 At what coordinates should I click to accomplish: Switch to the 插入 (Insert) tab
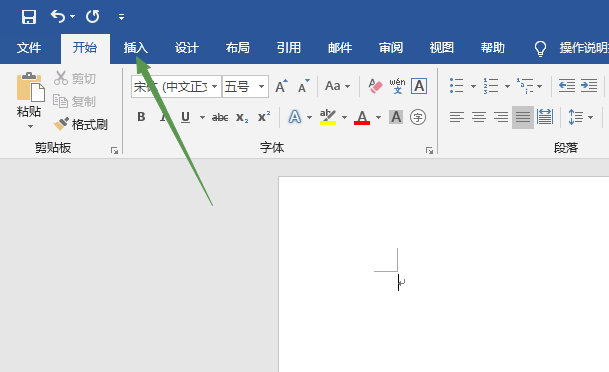[136, 48]
